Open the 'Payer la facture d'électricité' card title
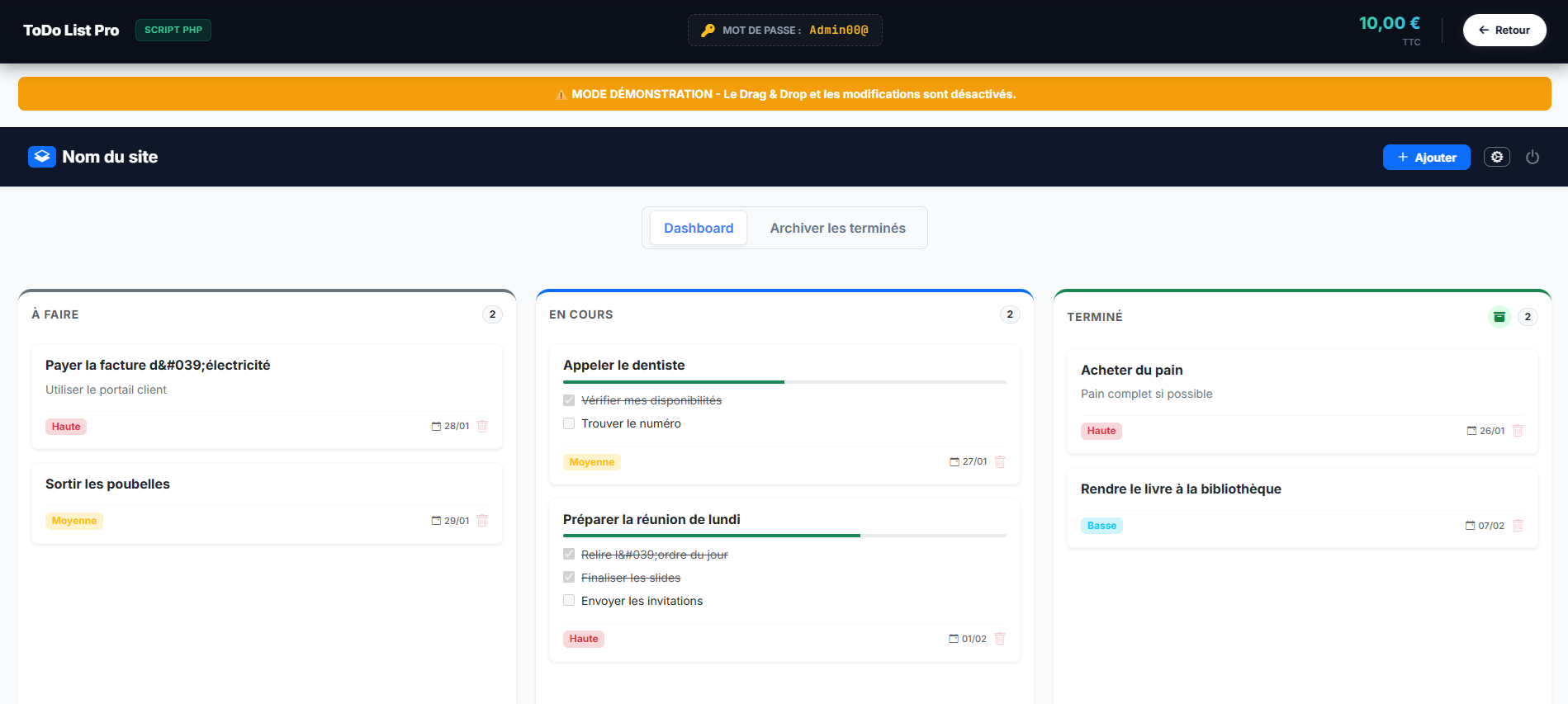 click(158, 366)
